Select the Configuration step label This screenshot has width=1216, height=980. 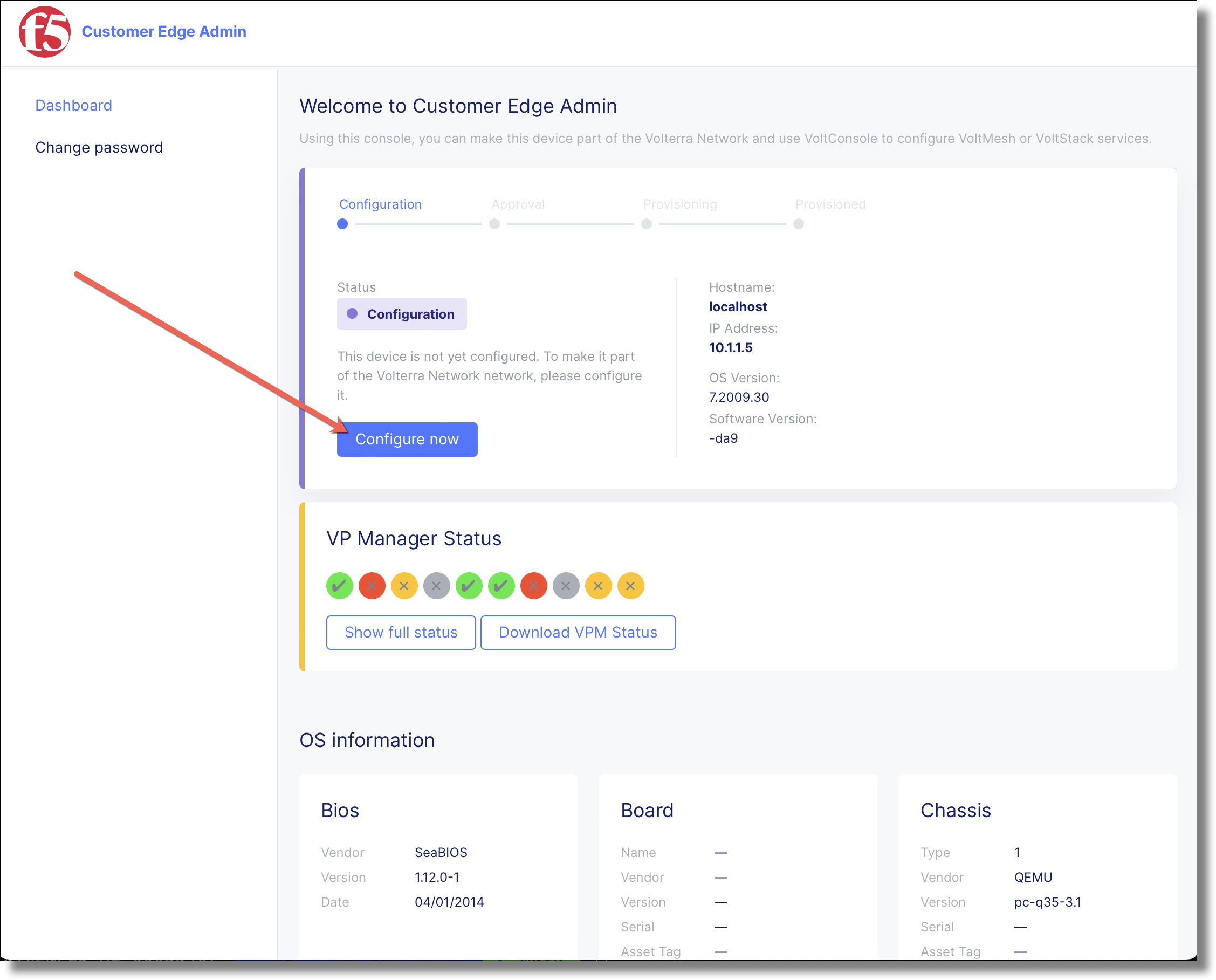380,204
